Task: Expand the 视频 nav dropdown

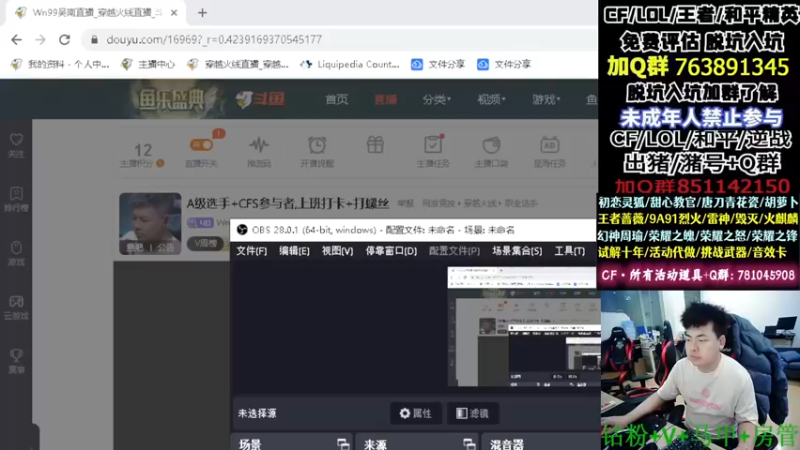Action: click(491, 99)
